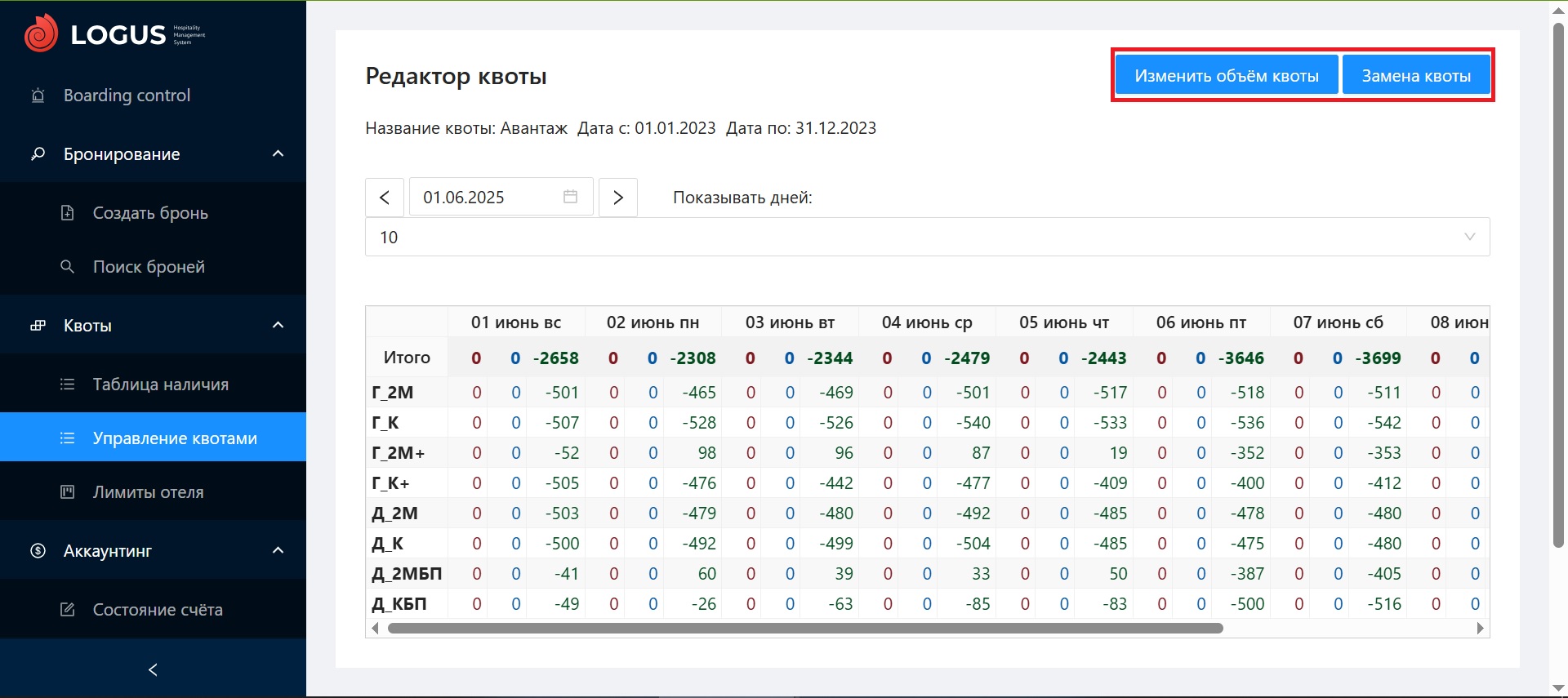The width and height of the screenshot is (1568, 698).
Task: Click Изменить объём квоты button
Action: click(1226, 76)
